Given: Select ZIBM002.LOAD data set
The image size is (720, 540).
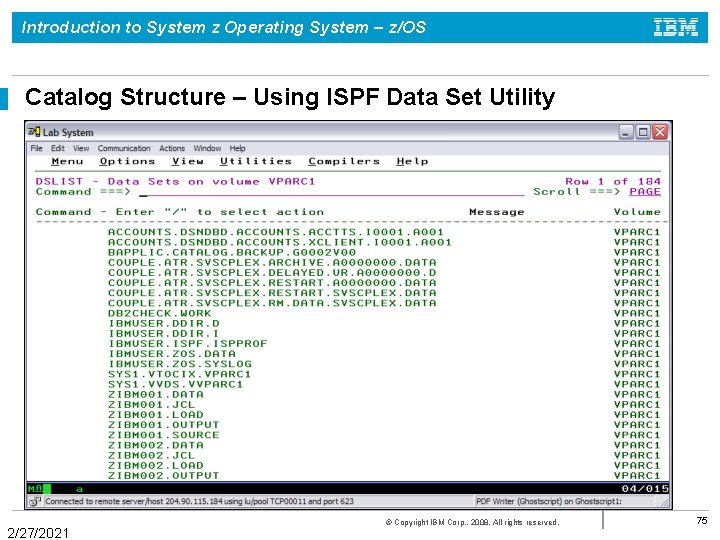Looking at the screenshot, I should pos(156,465).
